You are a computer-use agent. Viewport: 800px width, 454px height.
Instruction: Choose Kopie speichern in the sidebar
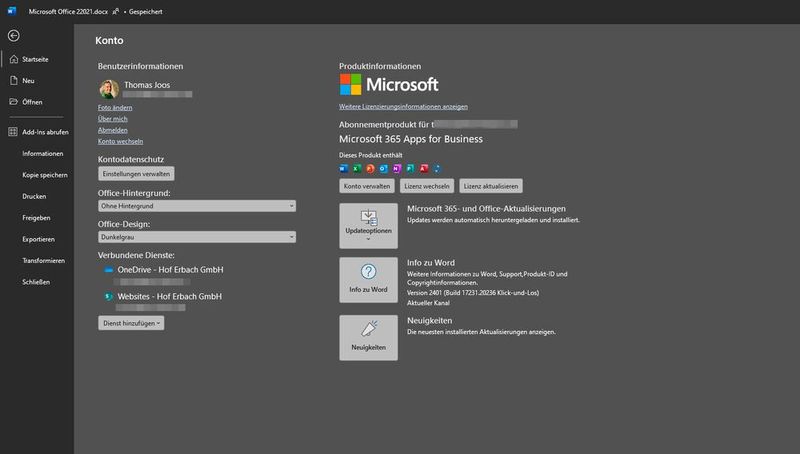pyautogui.click(x=45, y=175)
